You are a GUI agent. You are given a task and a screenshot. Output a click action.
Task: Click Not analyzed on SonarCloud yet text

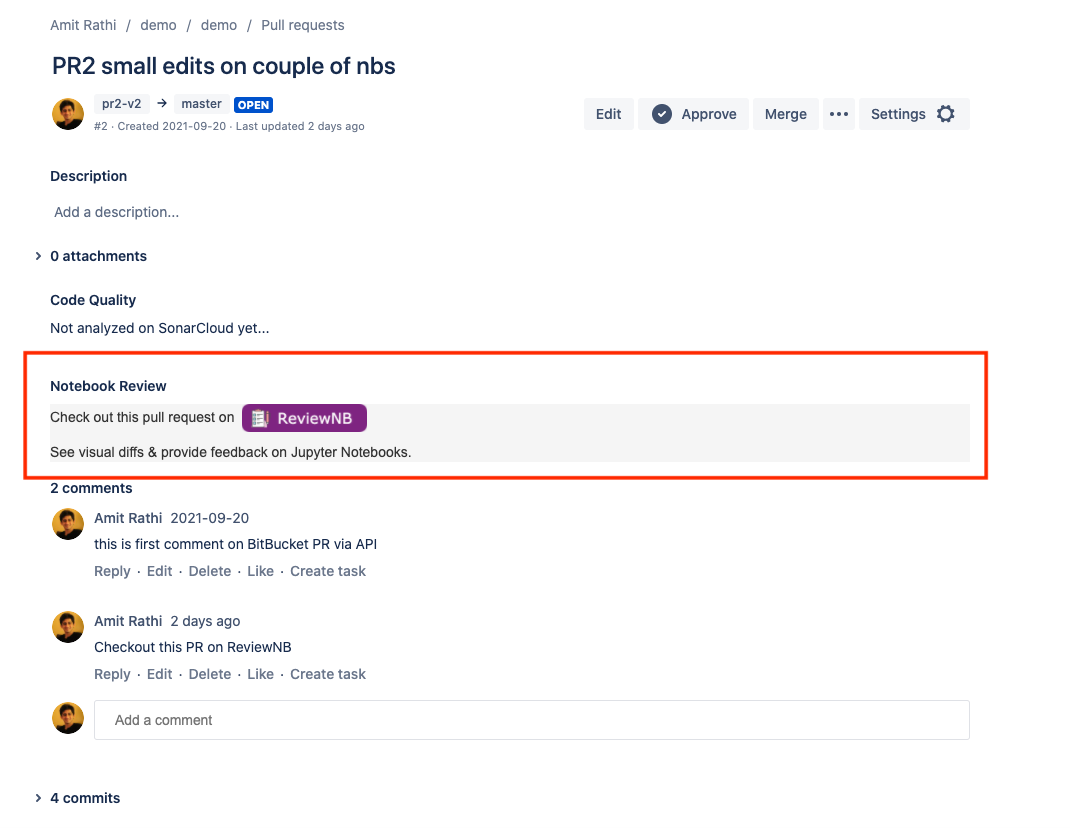click(x=160, y=328)
